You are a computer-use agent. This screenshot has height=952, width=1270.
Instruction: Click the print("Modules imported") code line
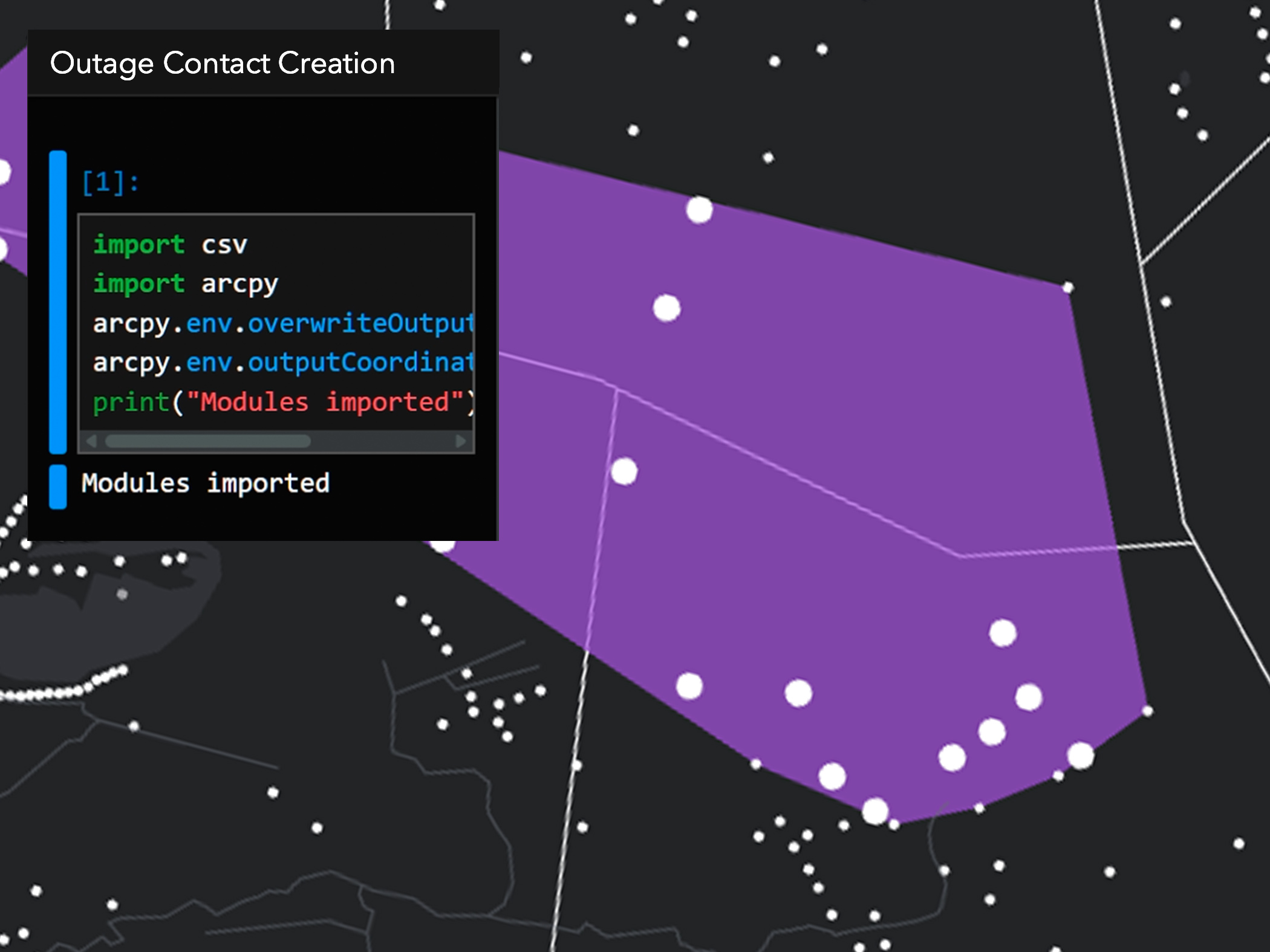(x=283, y=403)
